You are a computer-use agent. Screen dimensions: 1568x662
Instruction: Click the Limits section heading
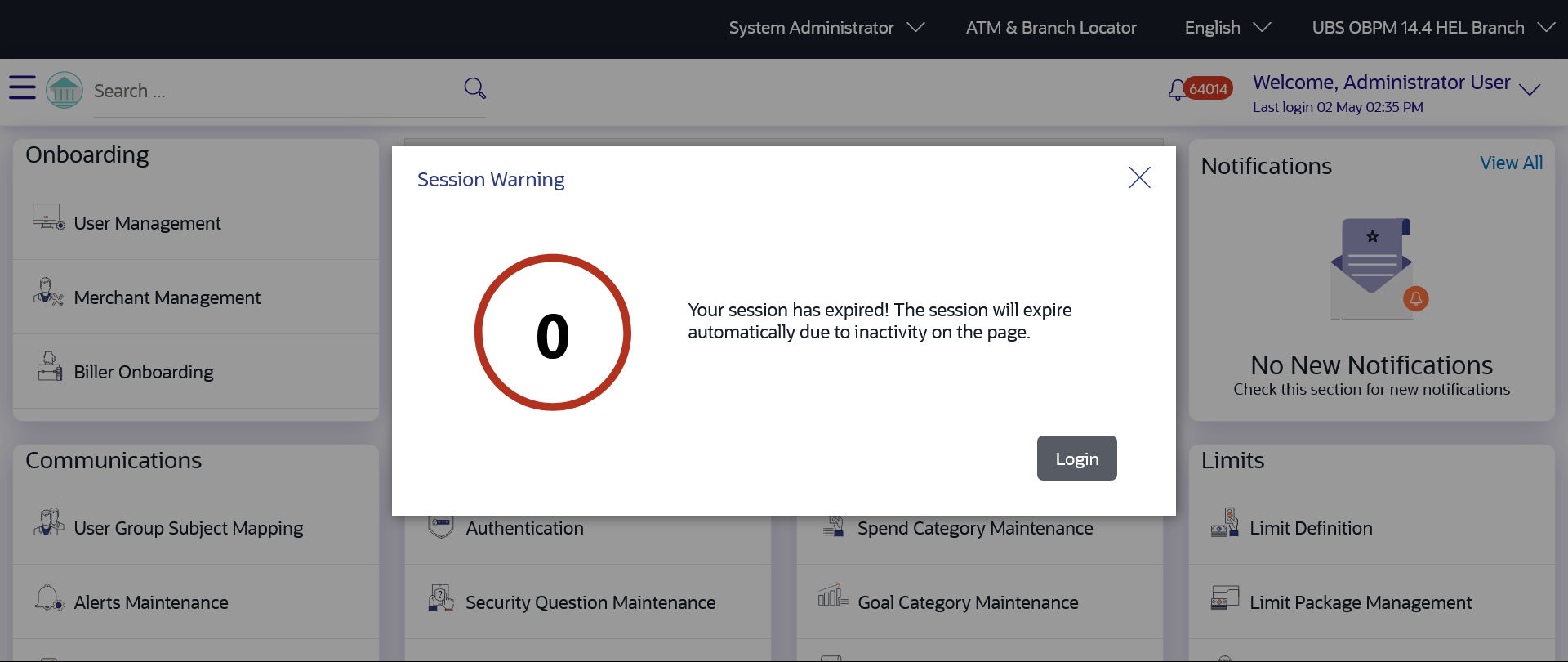coord(1232,460)
